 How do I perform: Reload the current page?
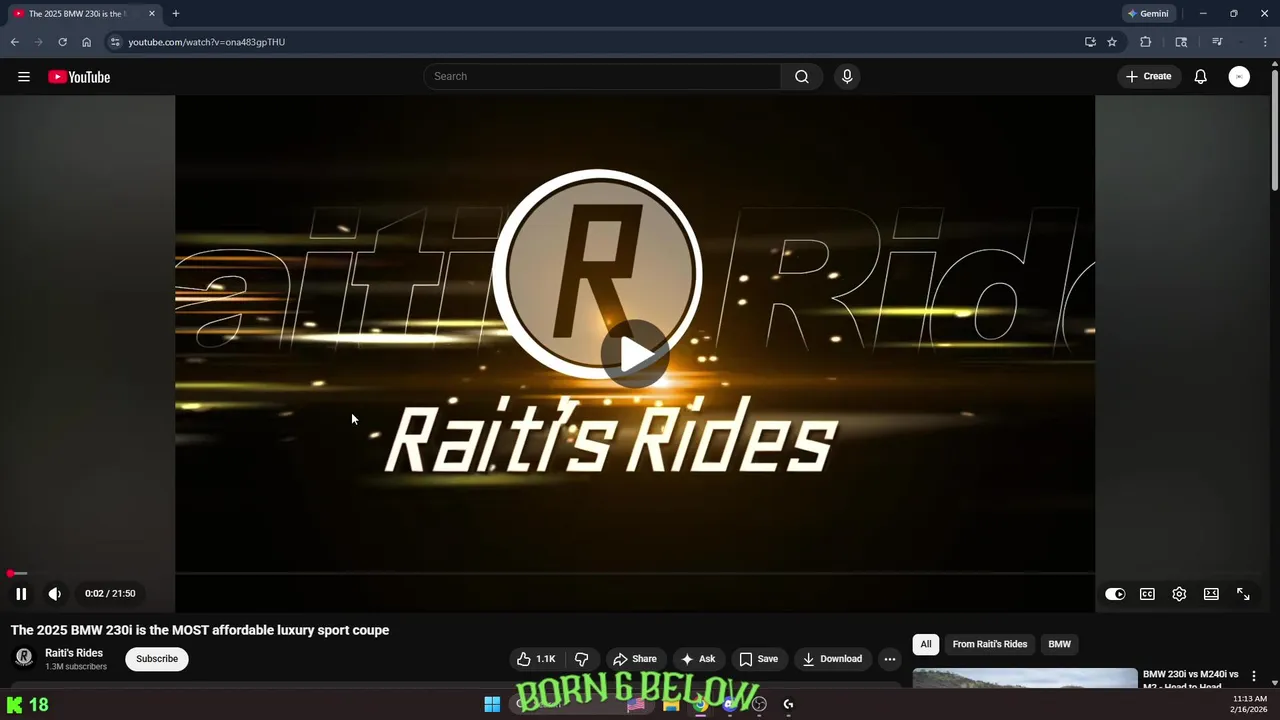click(x=62, y=42)
